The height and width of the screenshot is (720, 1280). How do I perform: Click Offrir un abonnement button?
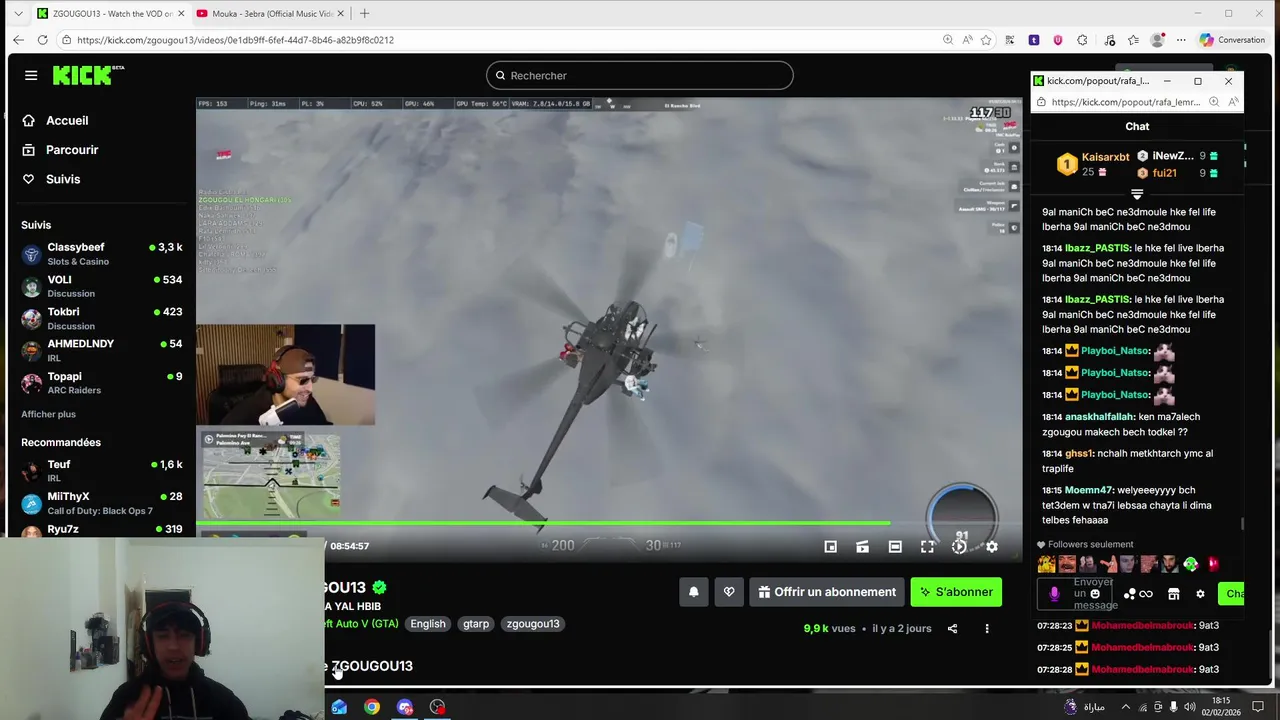[826, 592]
